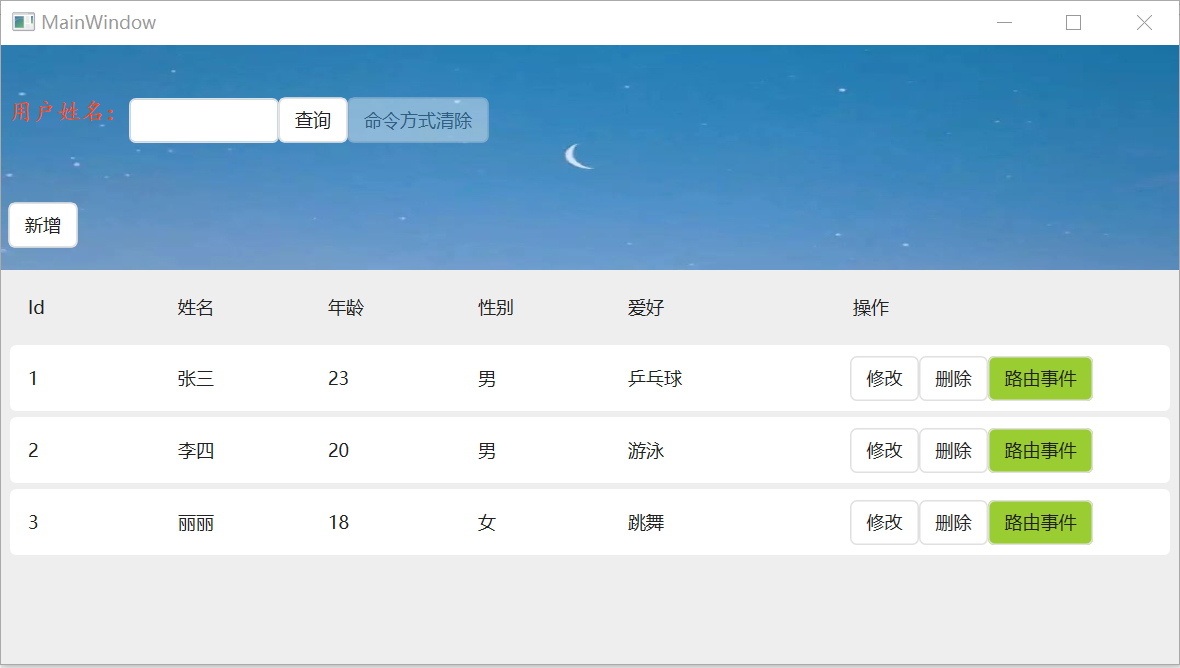This screenshot has width=1180, height=668.
Task: Click 修改 on row for 张三
Action: pos(884,378)
